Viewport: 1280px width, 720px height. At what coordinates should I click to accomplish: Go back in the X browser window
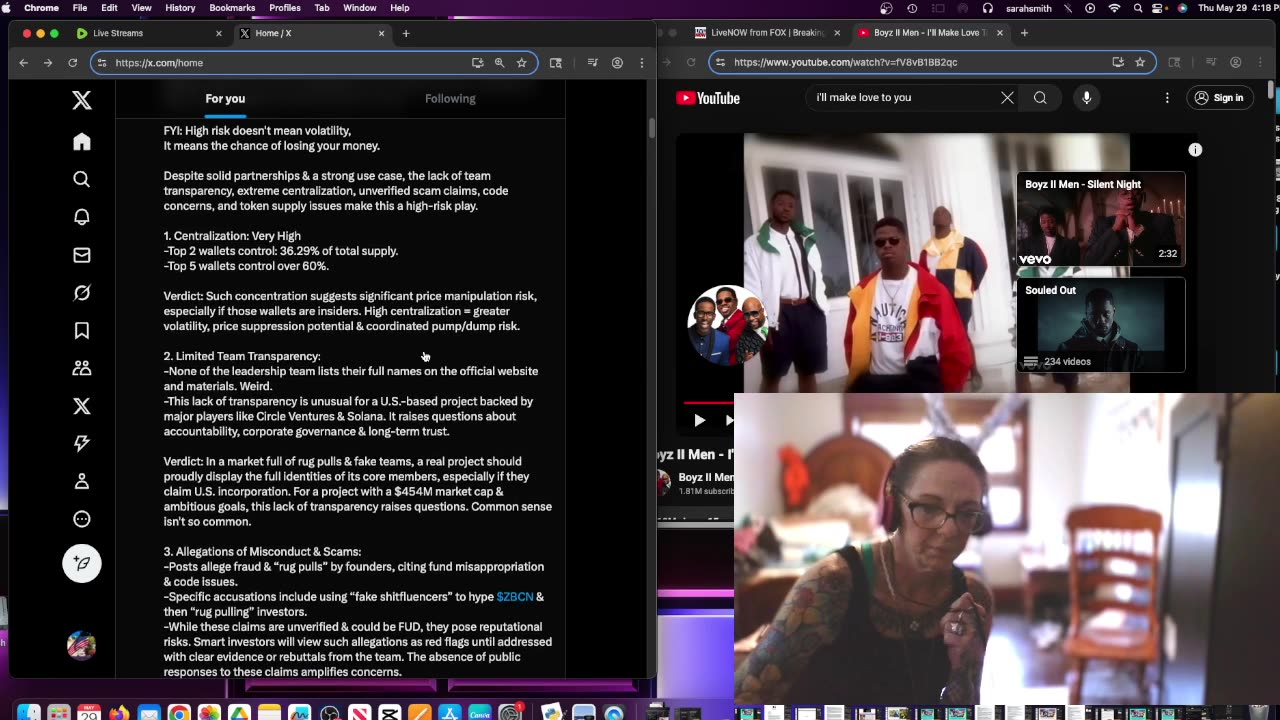24,62
